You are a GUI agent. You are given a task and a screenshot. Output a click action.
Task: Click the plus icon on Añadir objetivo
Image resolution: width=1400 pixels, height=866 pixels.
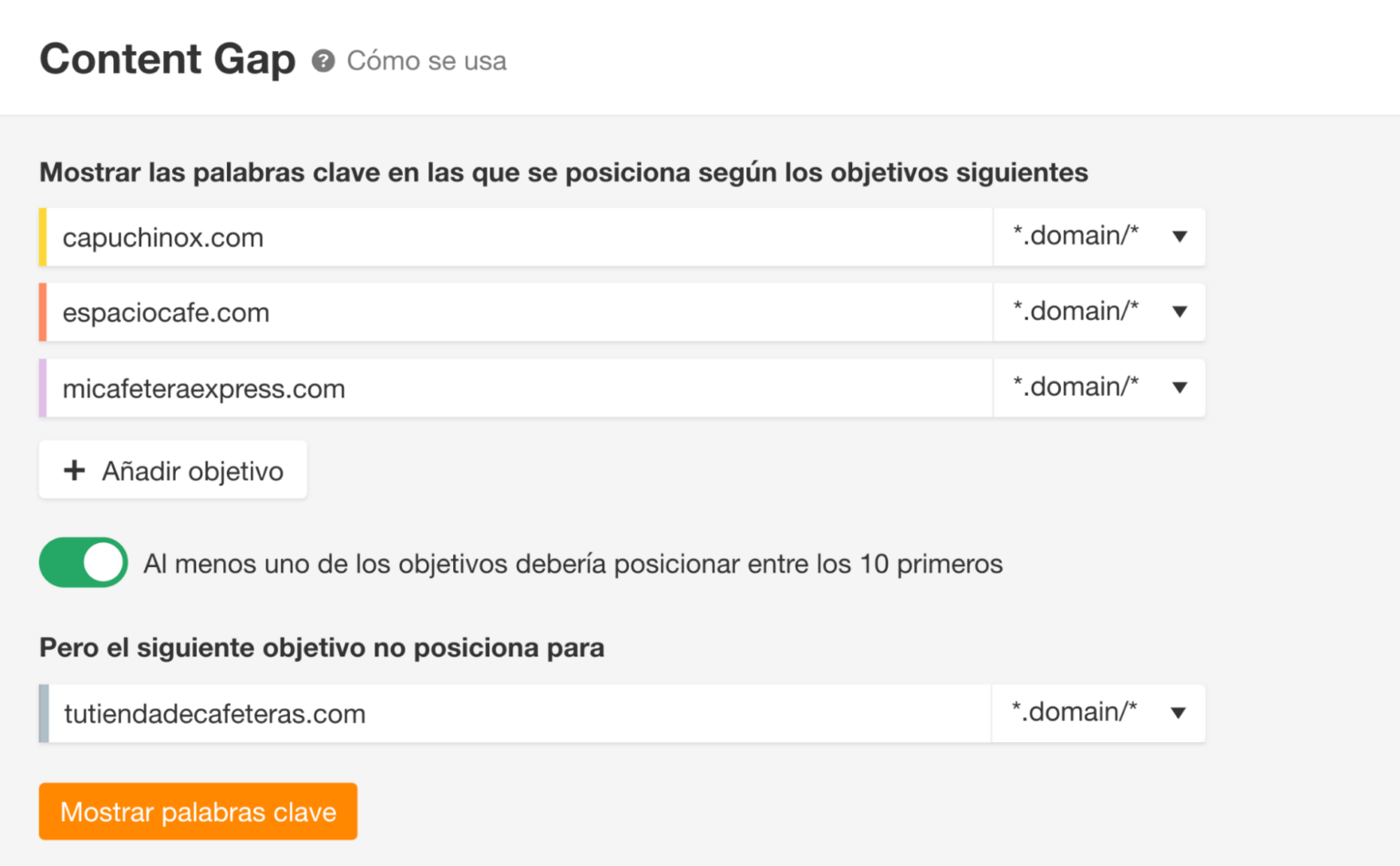[74, 470]
